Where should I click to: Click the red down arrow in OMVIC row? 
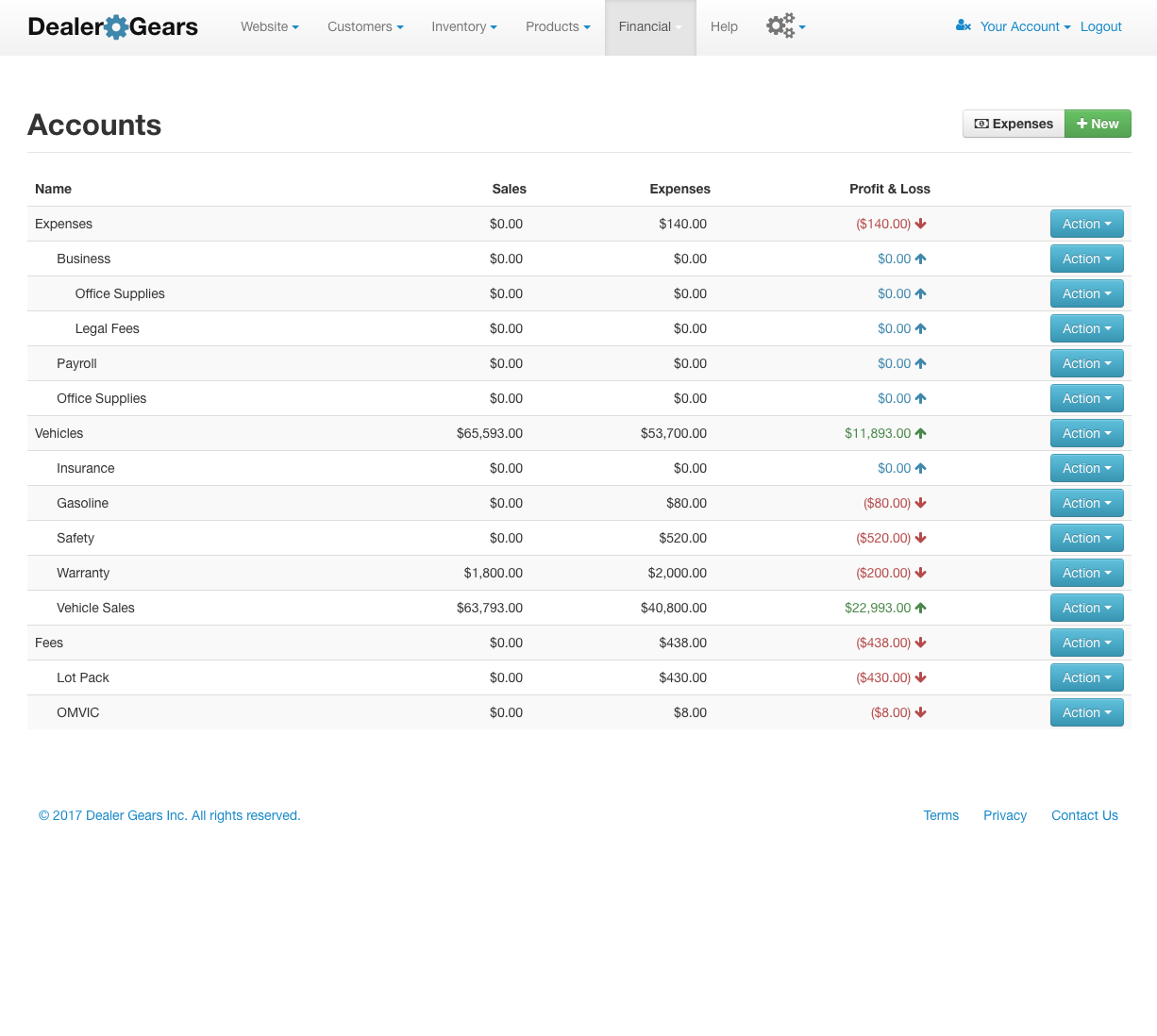coord(920,712)
